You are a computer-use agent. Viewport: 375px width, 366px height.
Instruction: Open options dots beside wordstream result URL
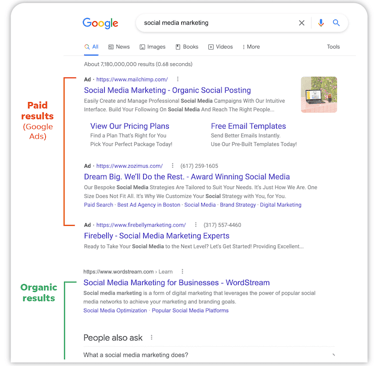pyautogui.click(x=182, y=271)
